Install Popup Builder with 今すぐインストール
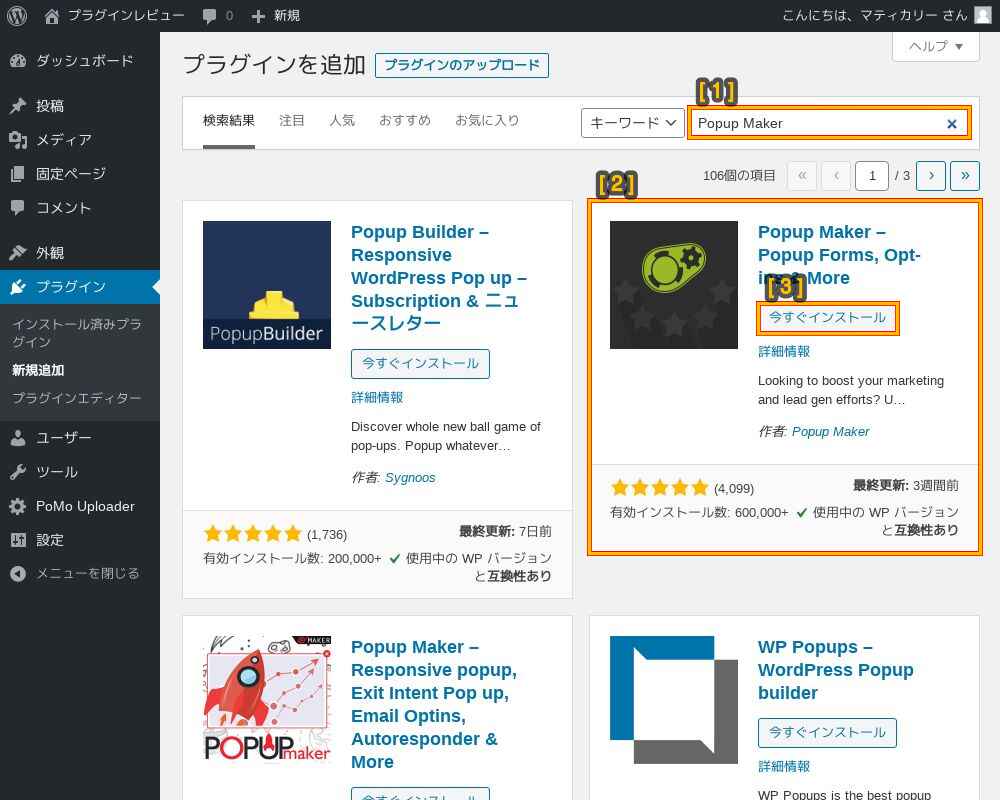Image resolution: width=1000 pixels, height=800 pixels. click(420, 364)
